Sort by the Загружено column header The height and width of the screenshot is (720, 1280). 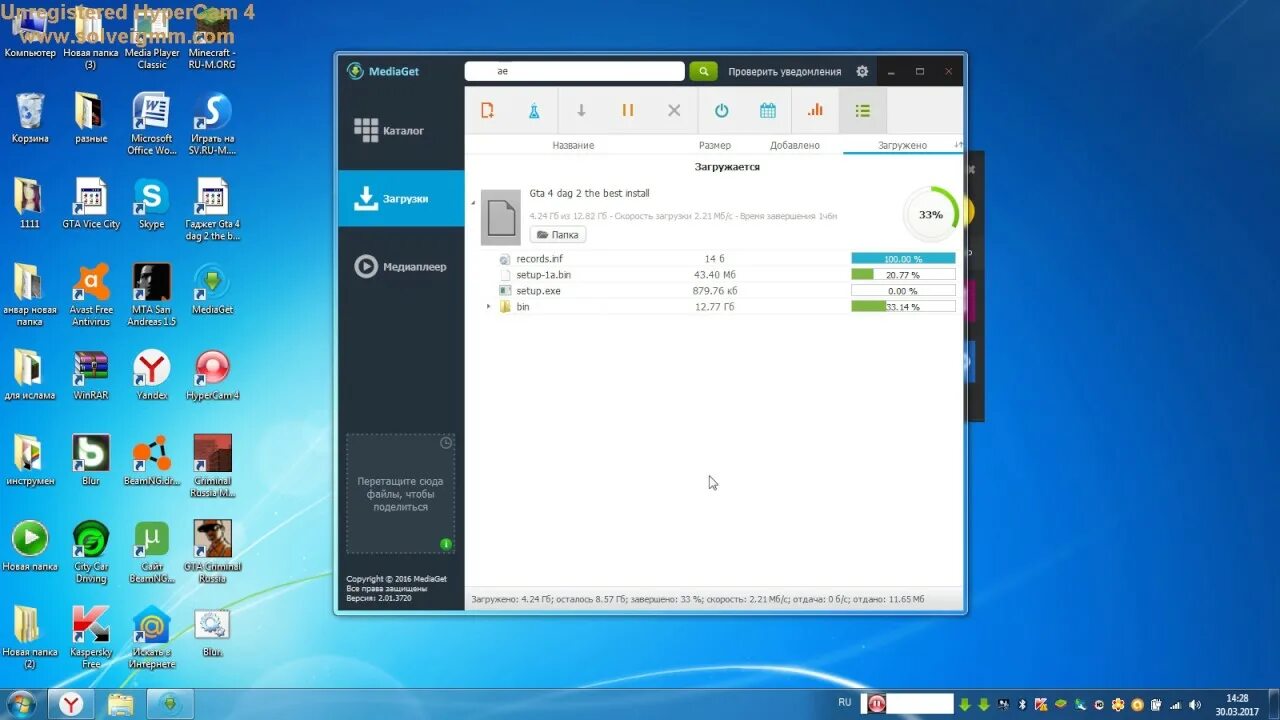coord(903,145)
